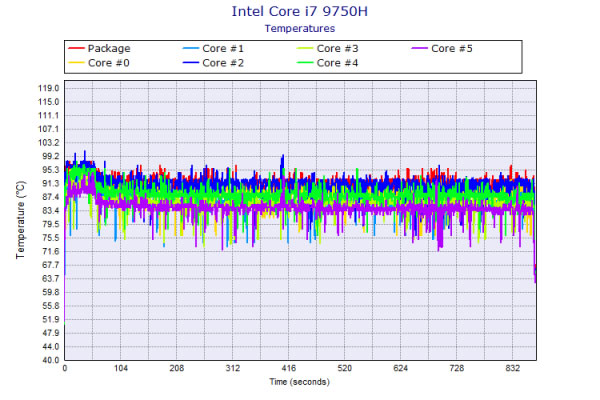This screenshot has width=600, height=400.
Task: Click the light blue Core #1 legend line
Action: coord(191,48)
